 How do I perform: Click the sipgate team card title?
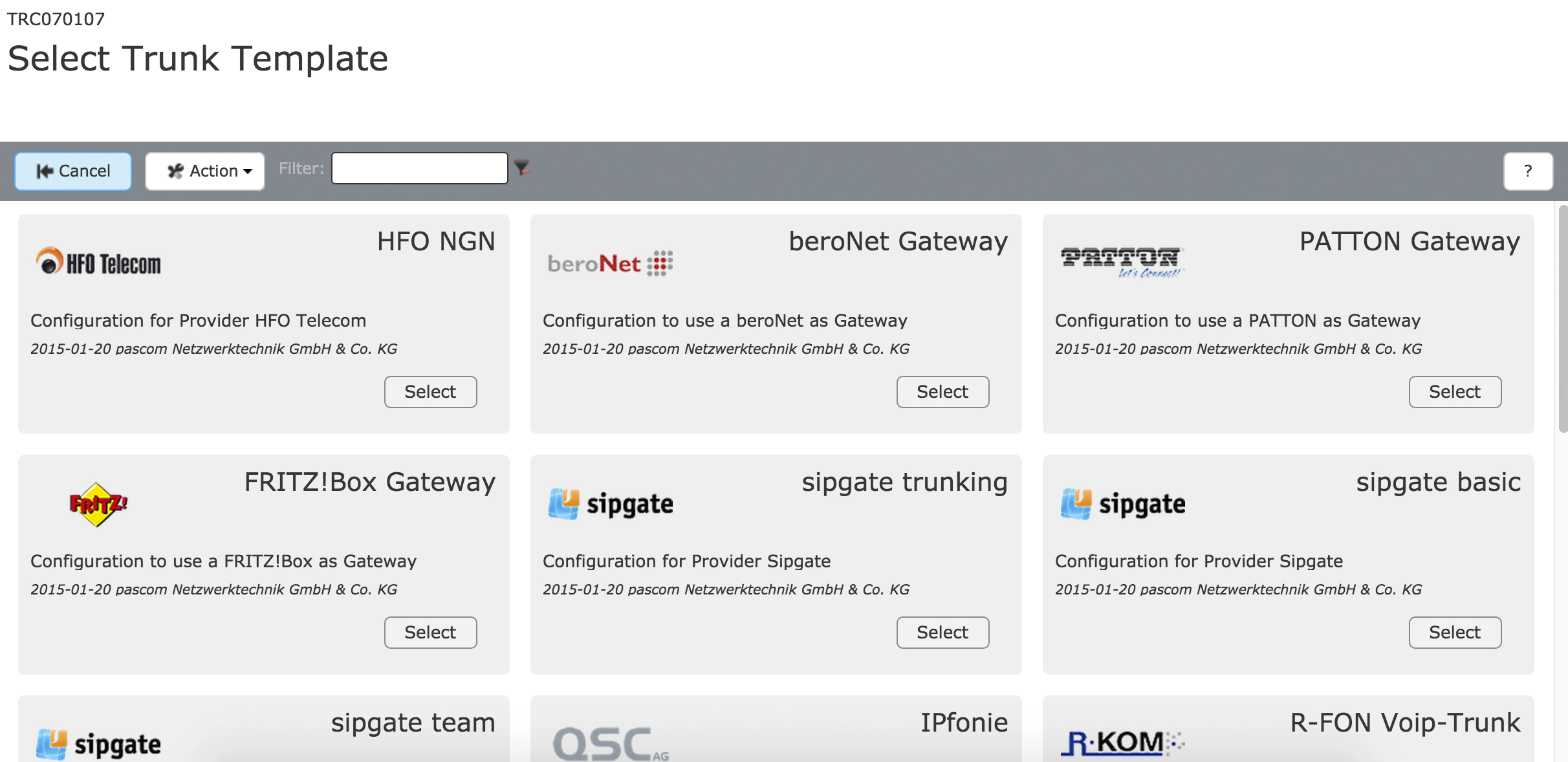coord(413,723)
